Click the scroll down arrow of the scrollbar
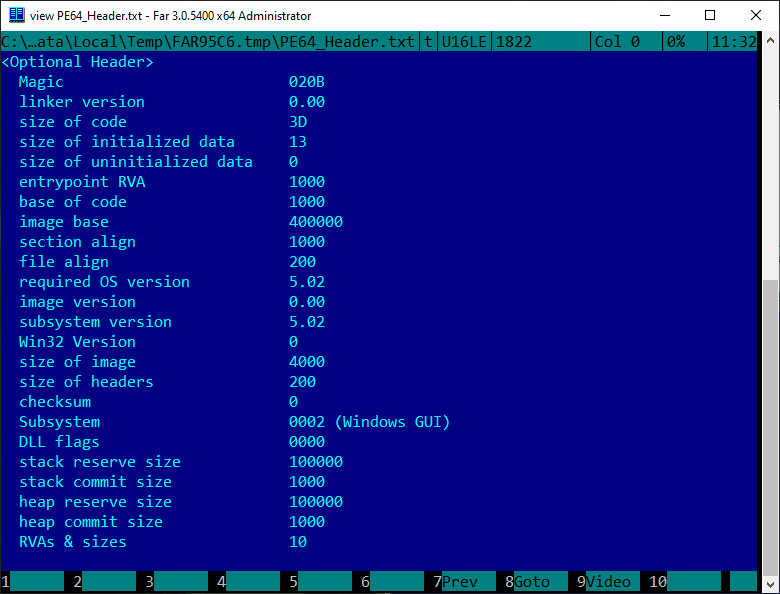Image resolution: width=780 pixels, height=594 pixels. [770, 584]
